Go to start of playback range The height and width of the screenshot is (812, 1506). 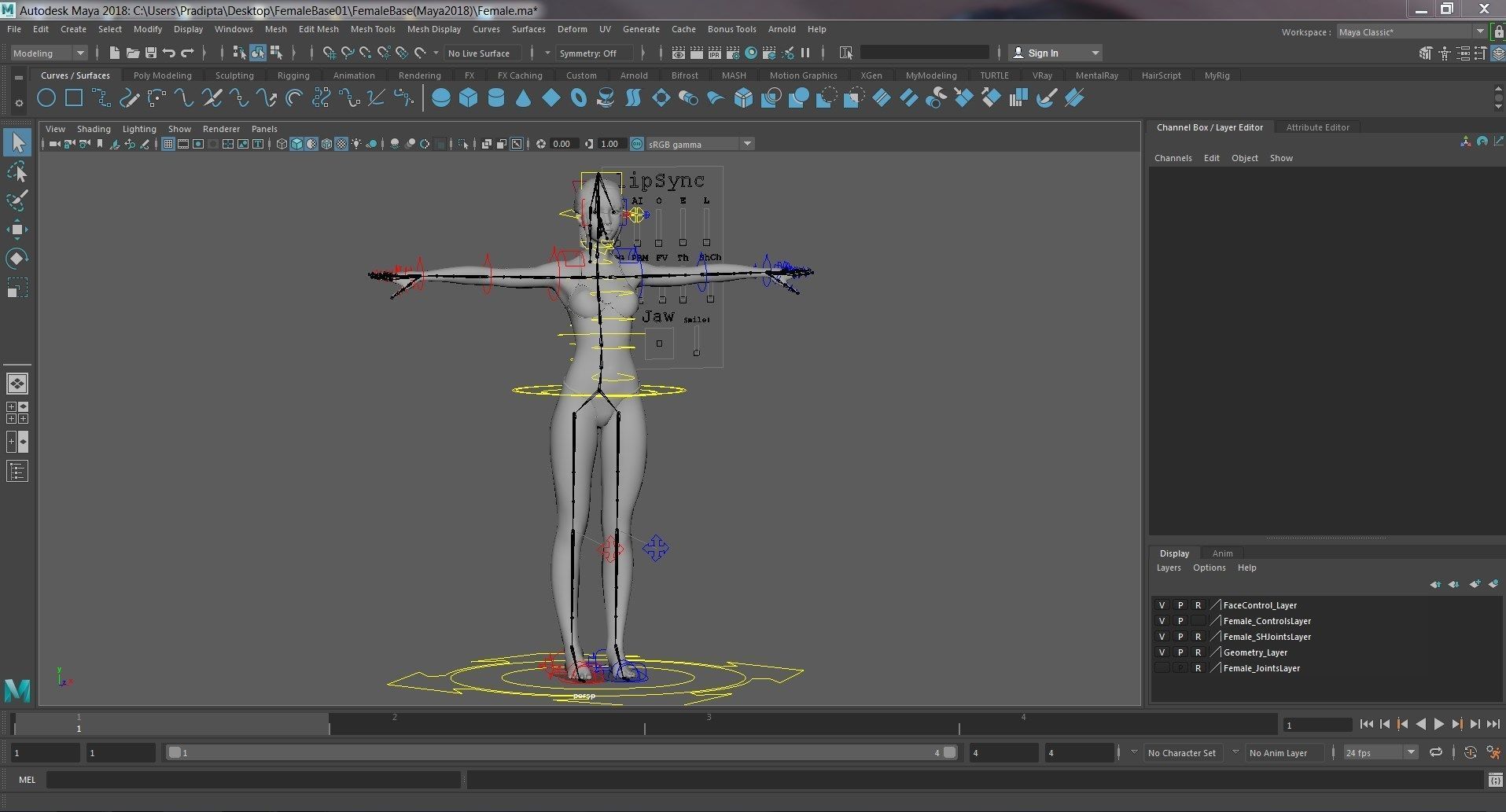1366,724
